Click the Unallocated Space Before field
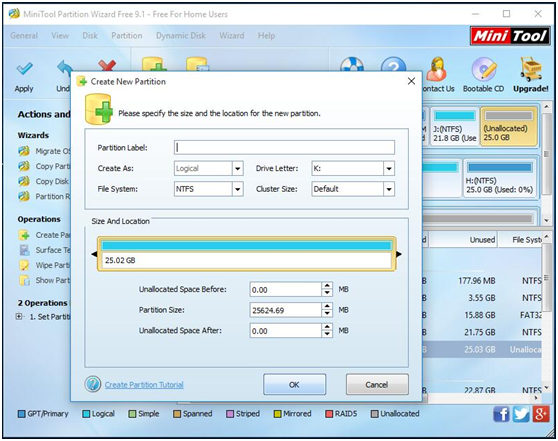Screen dimensions: 558x441 (x=286, y=289)
